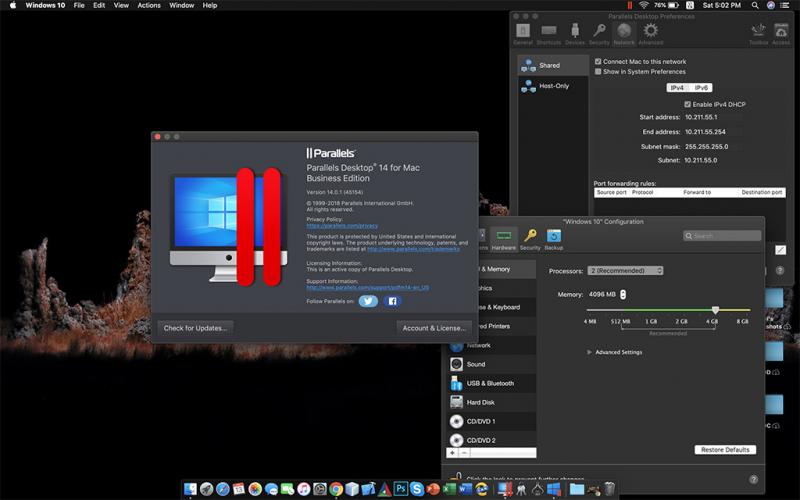Open Access in Parallels Desktop Preferences toolbar
This screenshot has height=500, width=800.
[781, 34]
